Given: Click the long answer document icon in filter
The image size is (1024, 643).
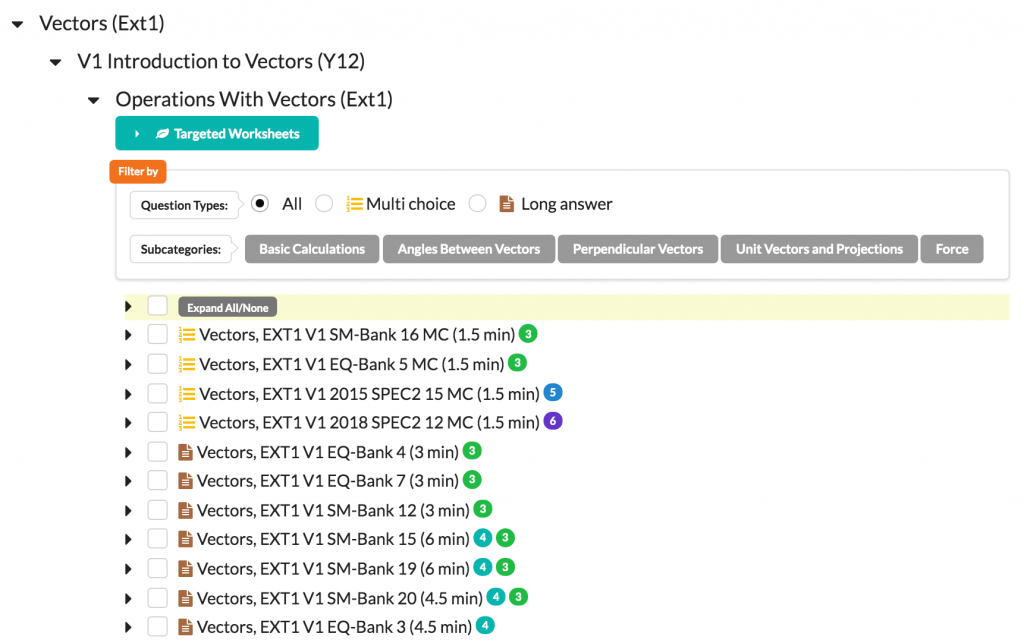Looking at the screenshot, I should [x=507, y=204].
